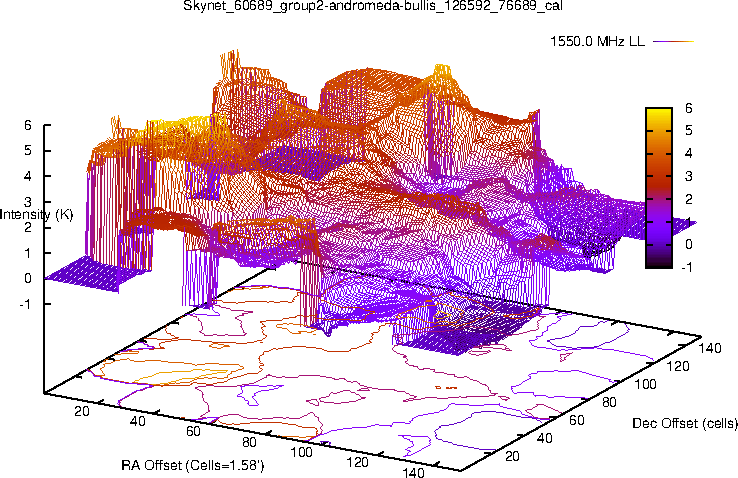Click the color bar label 0
This screenshot has width=738, height=478.
tap(689, 244)
